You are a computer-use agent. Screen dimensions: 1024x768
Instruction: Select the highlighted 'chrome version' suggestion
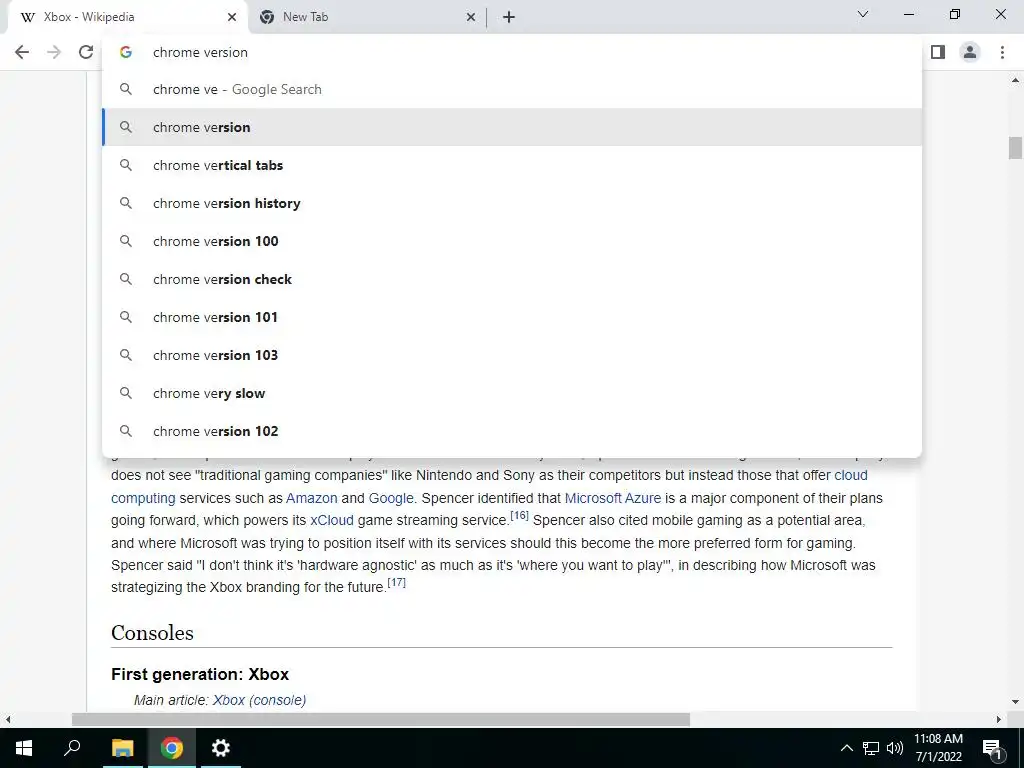click(x=512, y=127)
